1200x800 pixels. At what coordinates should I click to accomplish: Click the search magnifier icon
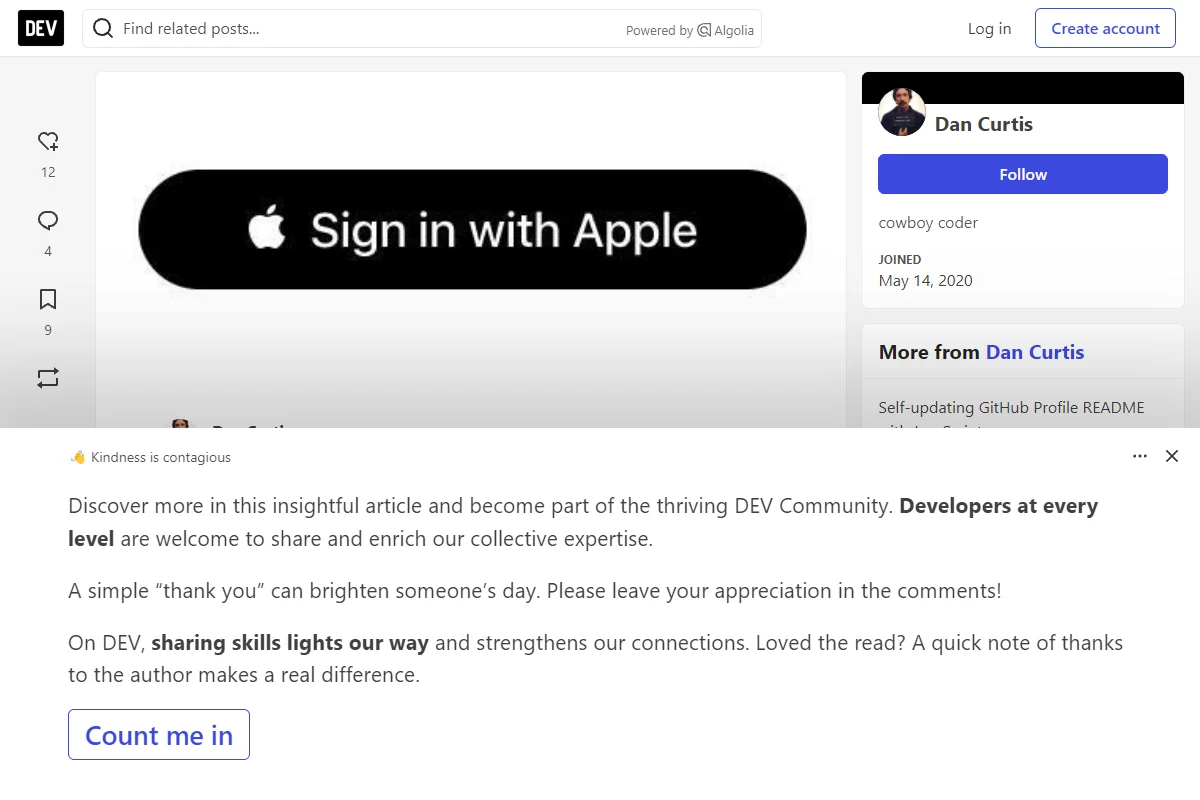click(x=103, y=29)
